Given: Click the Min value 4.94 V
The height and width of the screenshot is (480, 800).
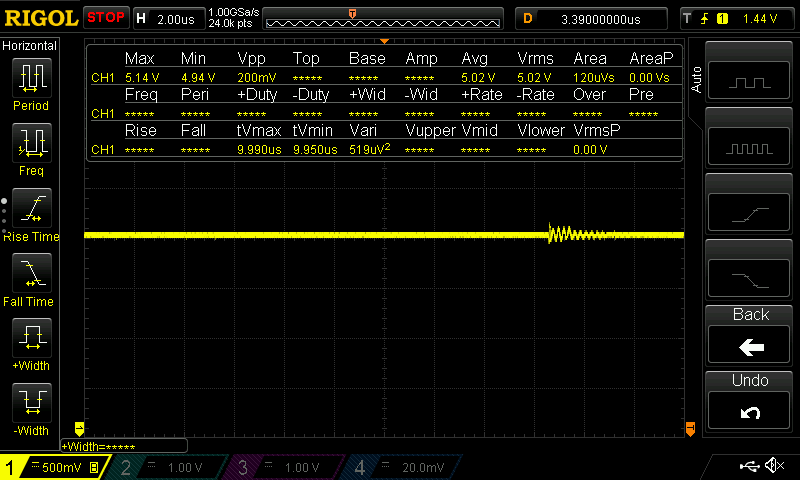Looking at the screenshot, I should 198,78.
